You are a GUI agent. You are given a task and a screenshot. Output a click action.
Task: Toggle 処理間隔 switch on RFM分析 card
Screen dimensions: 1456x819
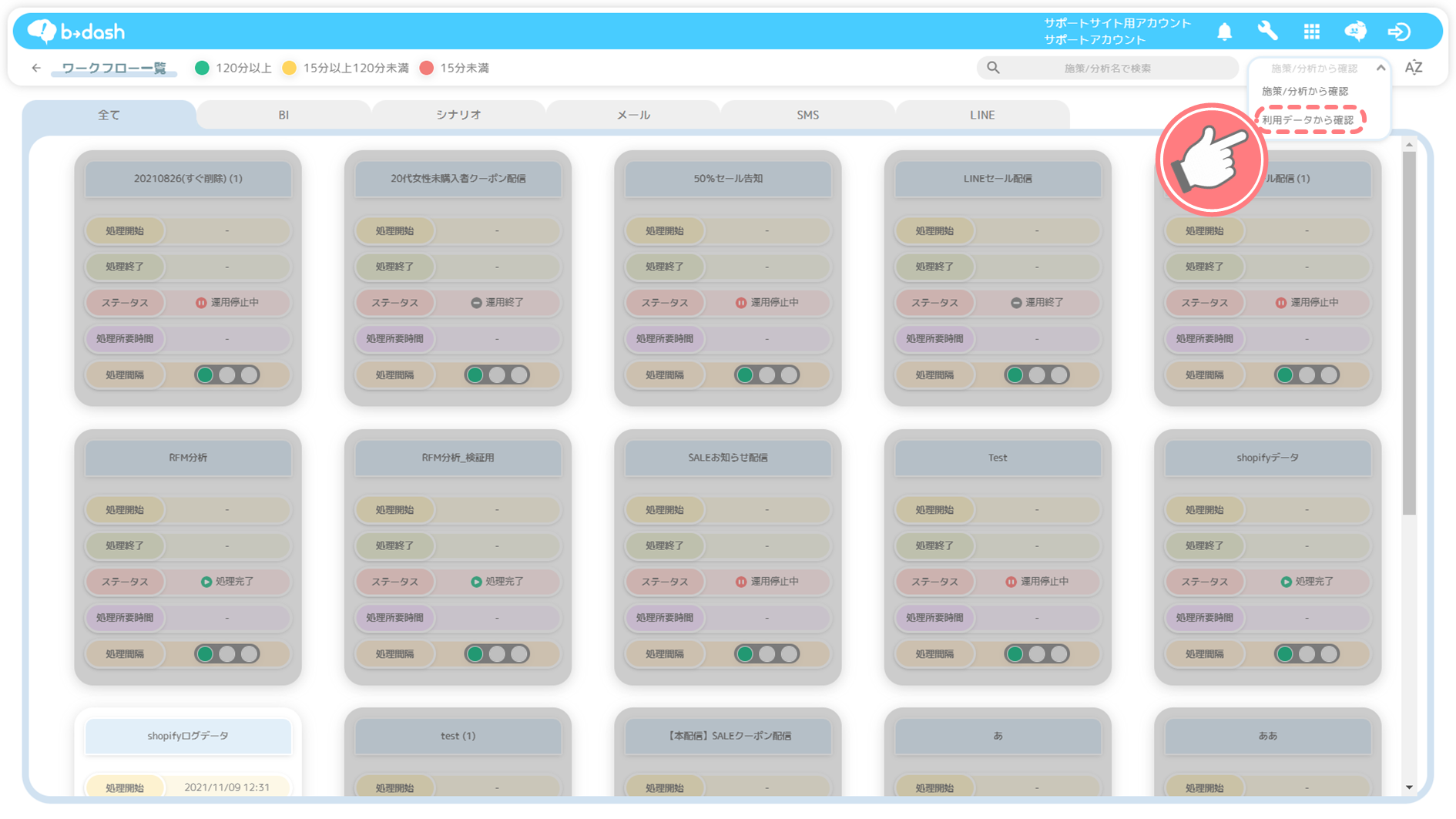(227, 654)
